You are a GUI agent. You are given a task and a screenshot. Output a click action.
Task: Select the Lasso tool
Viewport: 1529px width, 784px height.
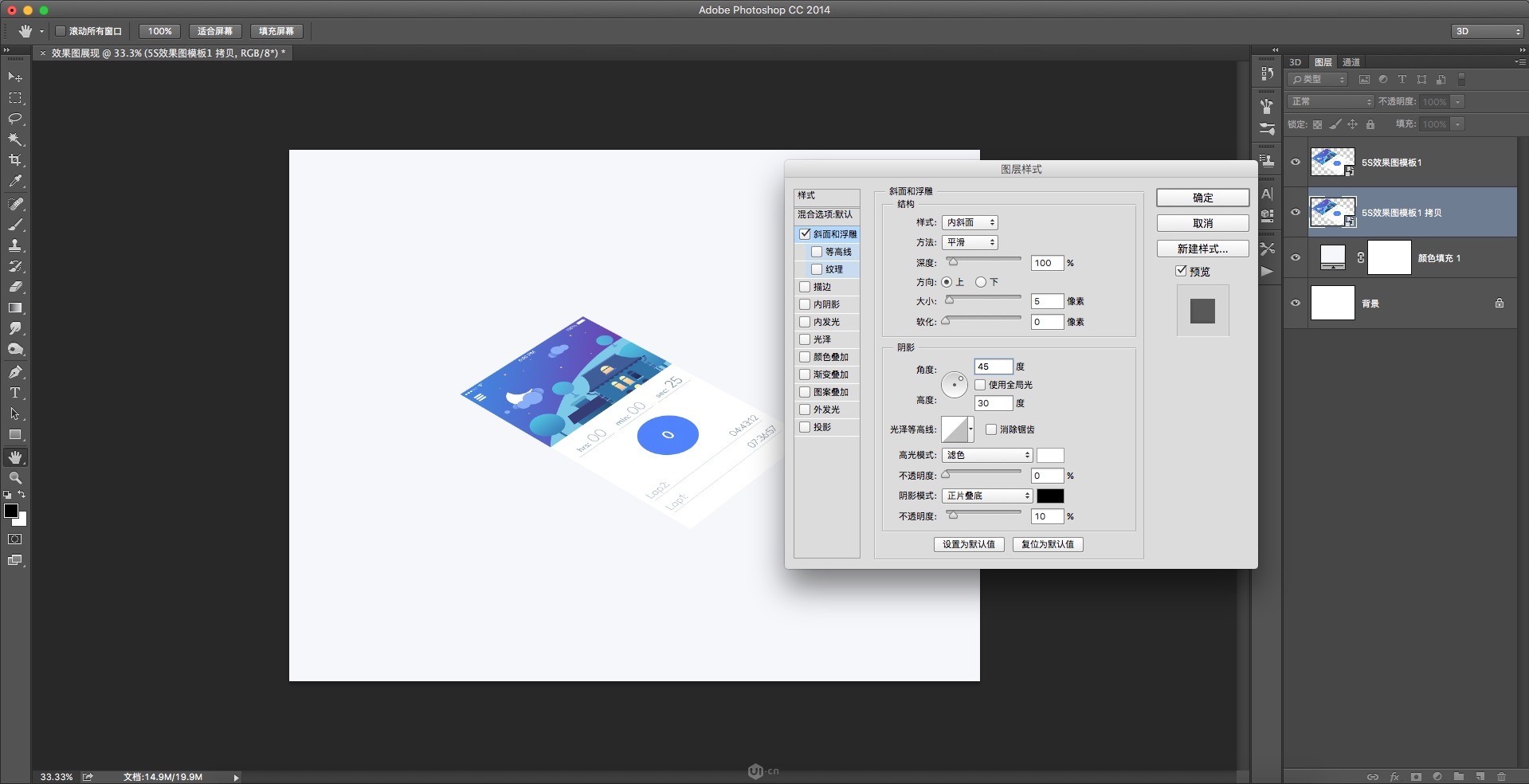click(15, 119)
